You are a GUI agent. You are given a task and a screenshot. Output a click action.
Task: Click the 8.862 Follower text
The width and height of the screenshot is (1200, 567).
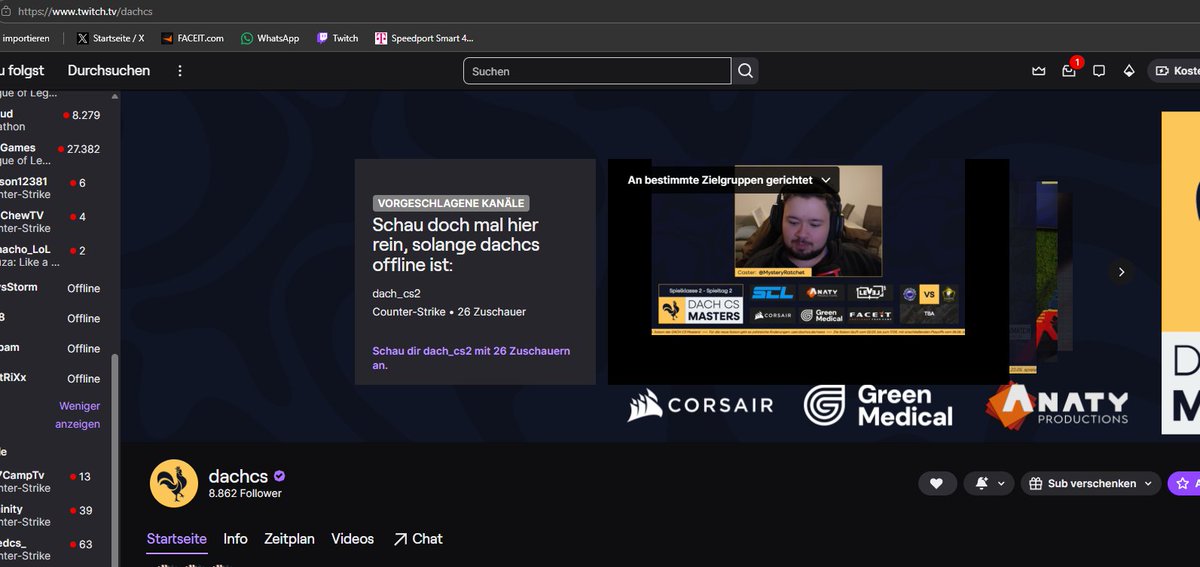(x=245, y=494)
